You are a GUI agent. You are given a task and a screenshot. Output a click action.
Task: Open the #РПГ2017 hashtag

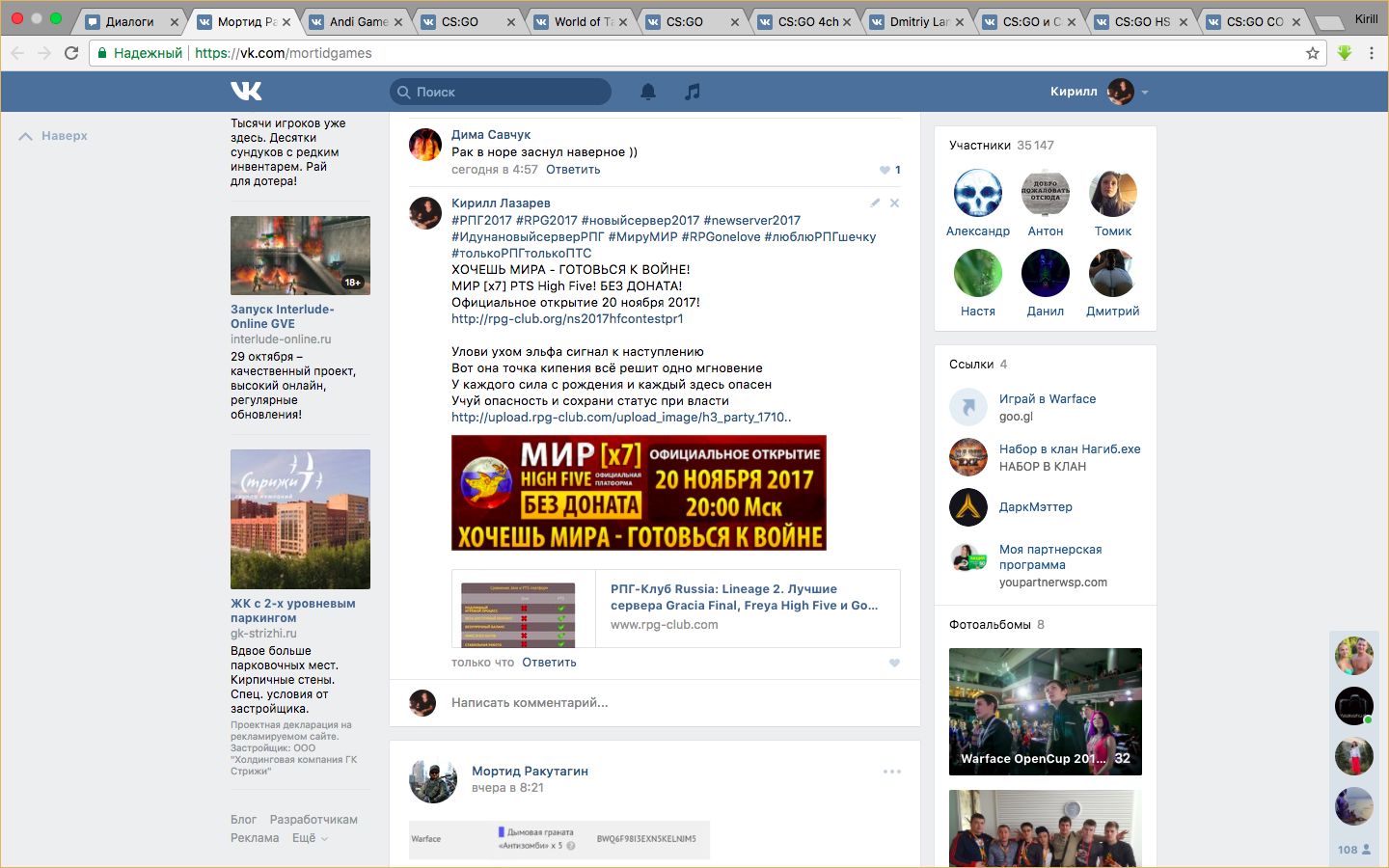[481, 220]
